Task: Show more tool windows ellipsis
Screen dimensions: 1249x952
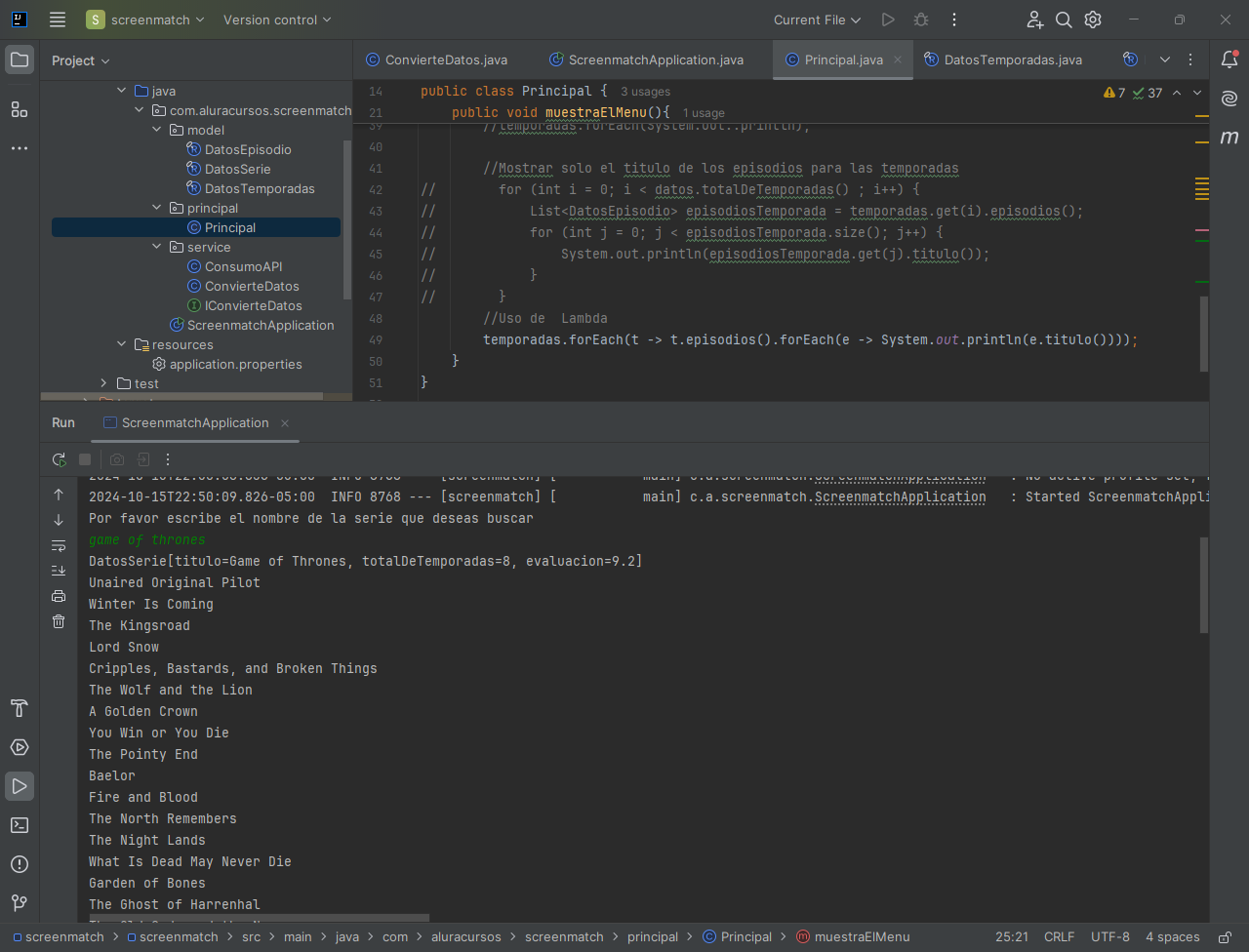Action: pos(20,148)
